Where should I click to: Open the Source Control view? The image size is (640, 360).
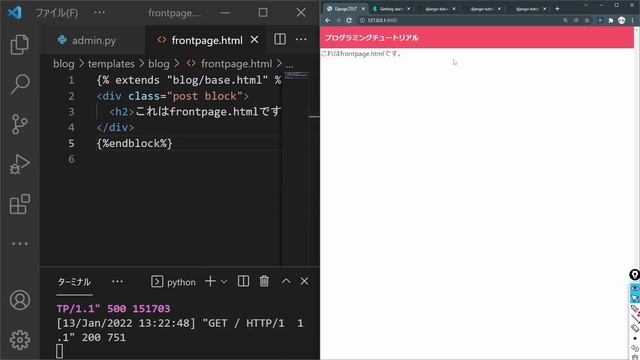tap(20, 124)
